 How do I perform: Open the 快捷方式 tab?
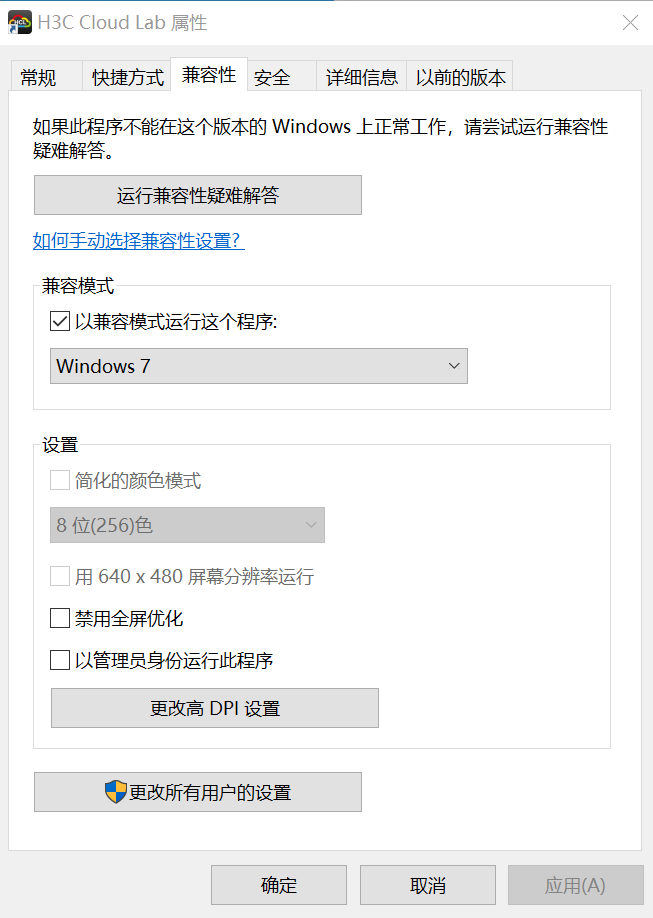click(128, 77)
